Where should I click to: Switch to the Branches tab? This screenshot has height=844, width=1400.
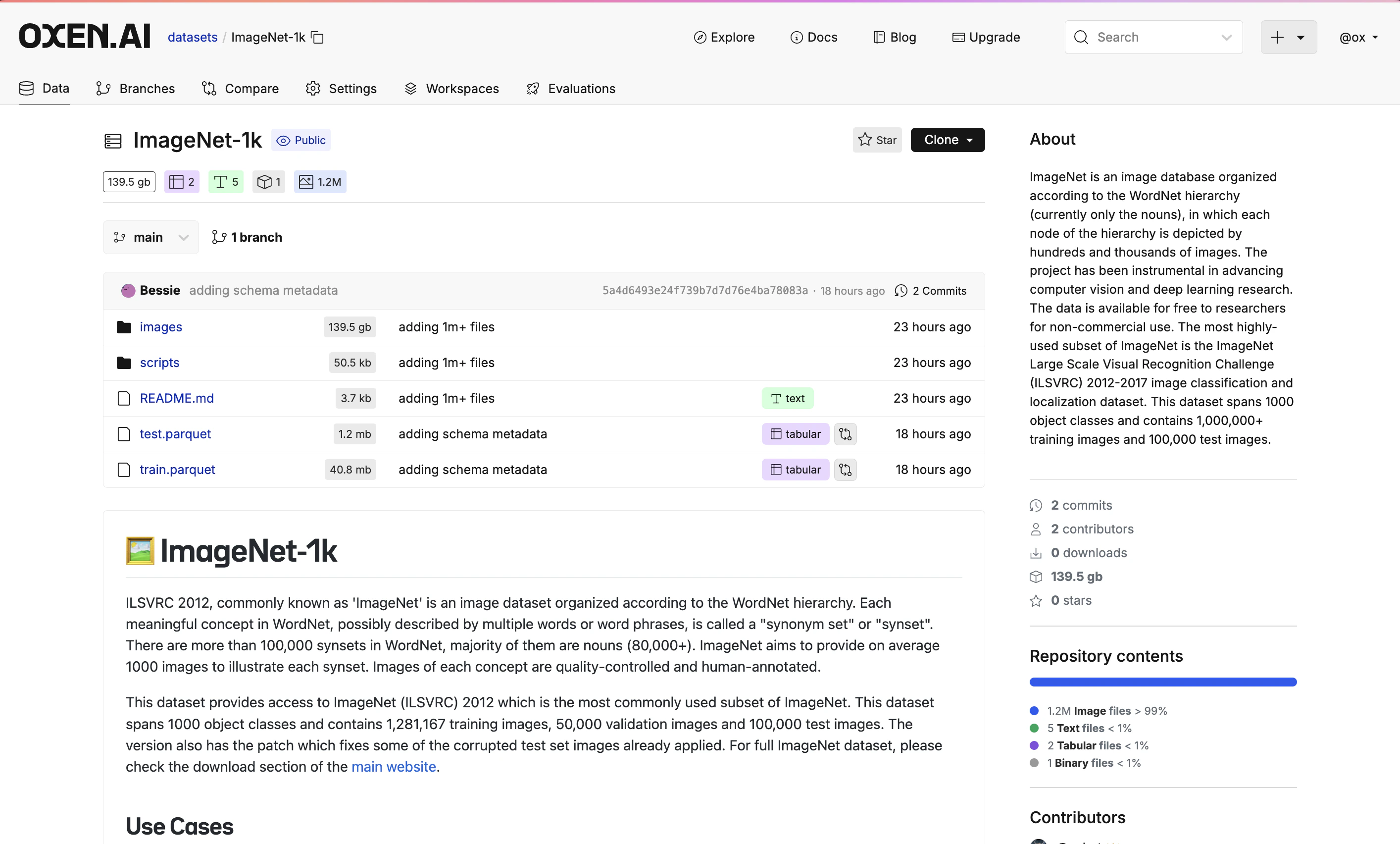tap(136, 89)
